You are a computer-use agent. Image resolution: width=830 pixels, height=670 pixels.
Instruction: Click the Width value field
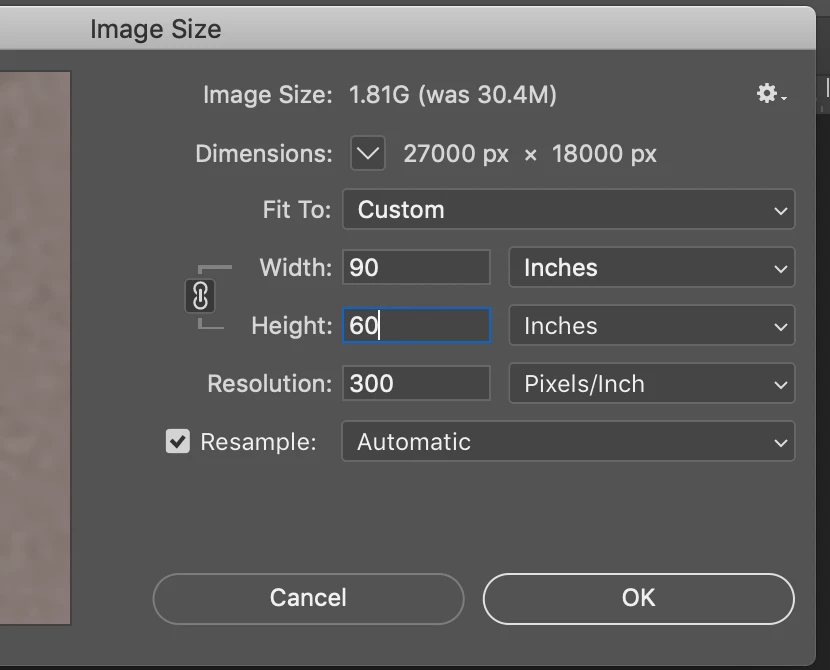[416, 268]
